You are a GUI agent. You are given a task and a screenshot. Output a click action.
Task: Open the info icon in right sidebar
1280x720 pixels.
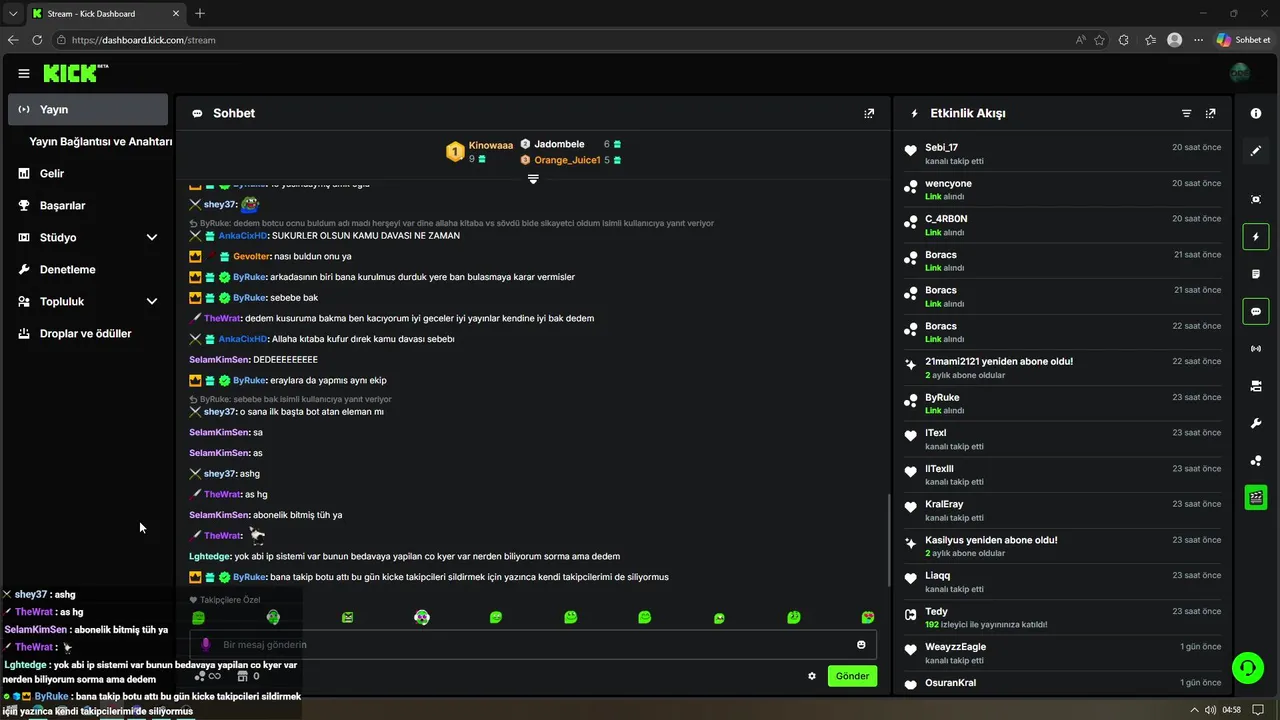pos(1256,113)
